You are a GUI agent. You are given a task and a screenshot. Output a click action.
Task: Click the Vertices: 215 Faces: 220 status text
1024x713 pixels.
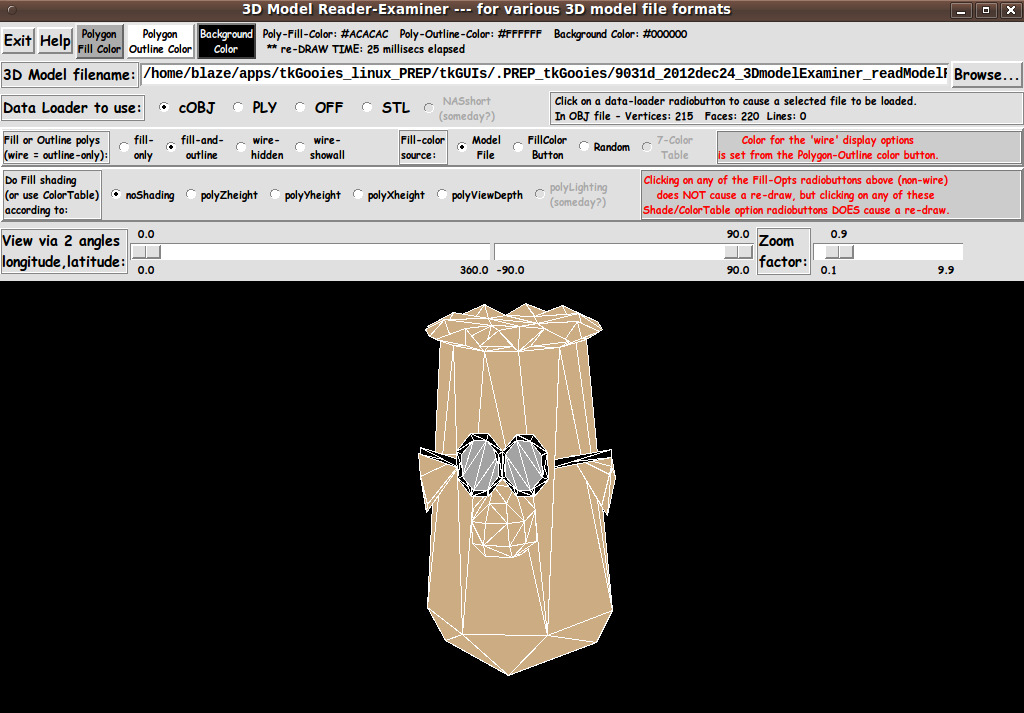(x=680, y=116)
